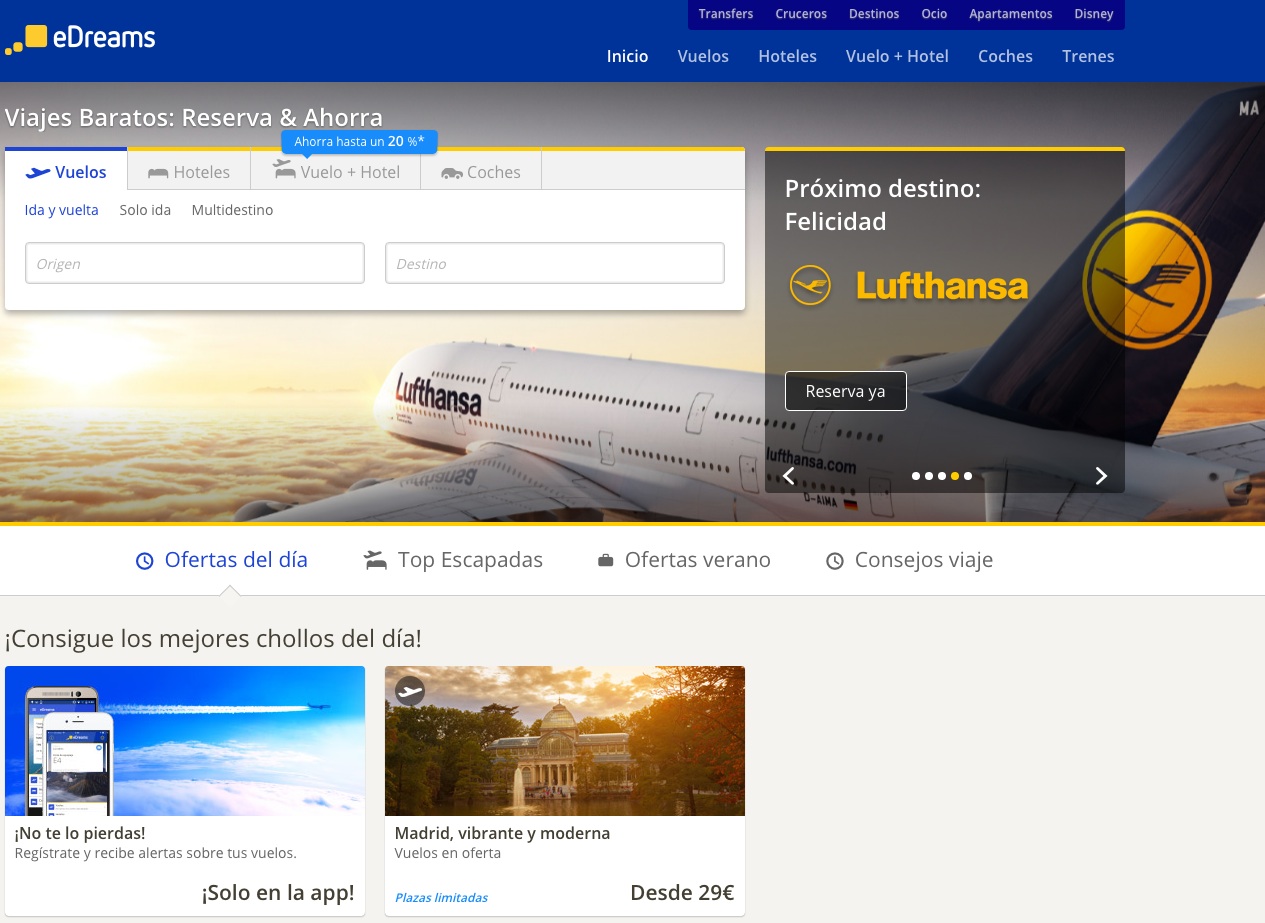Screen dimensions: 1265x923
Task: Select the highlighted yellow carousel dot
Action: pos(955,476)
